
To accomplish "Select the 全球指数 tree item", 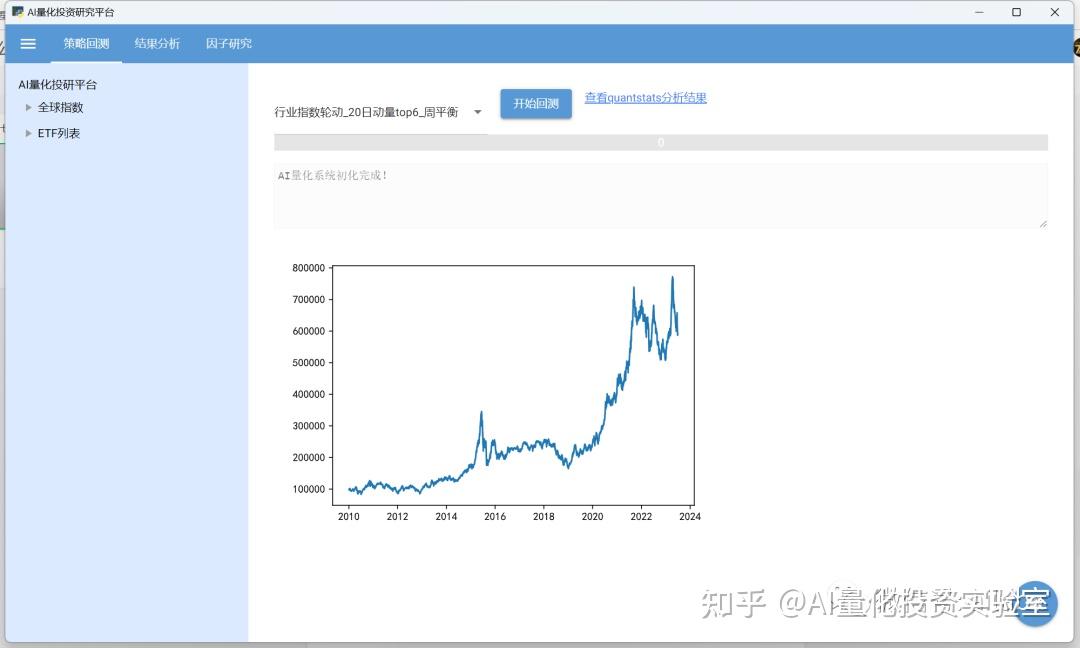I will (x=61, y=107).
